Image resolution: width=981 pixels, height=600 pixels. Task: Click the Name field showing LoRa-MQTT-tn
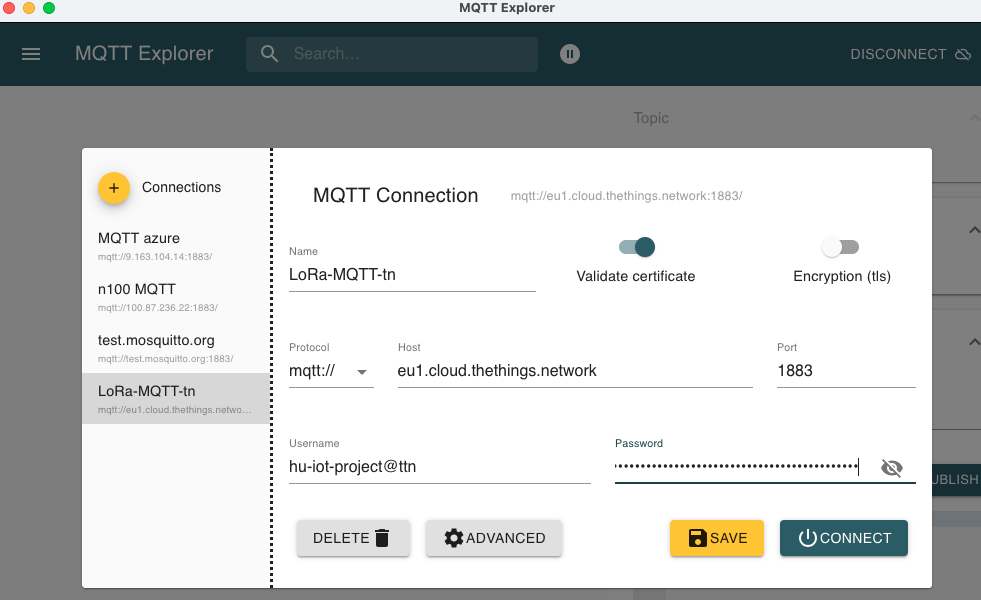pyautogui.click(x=410, y=275)
